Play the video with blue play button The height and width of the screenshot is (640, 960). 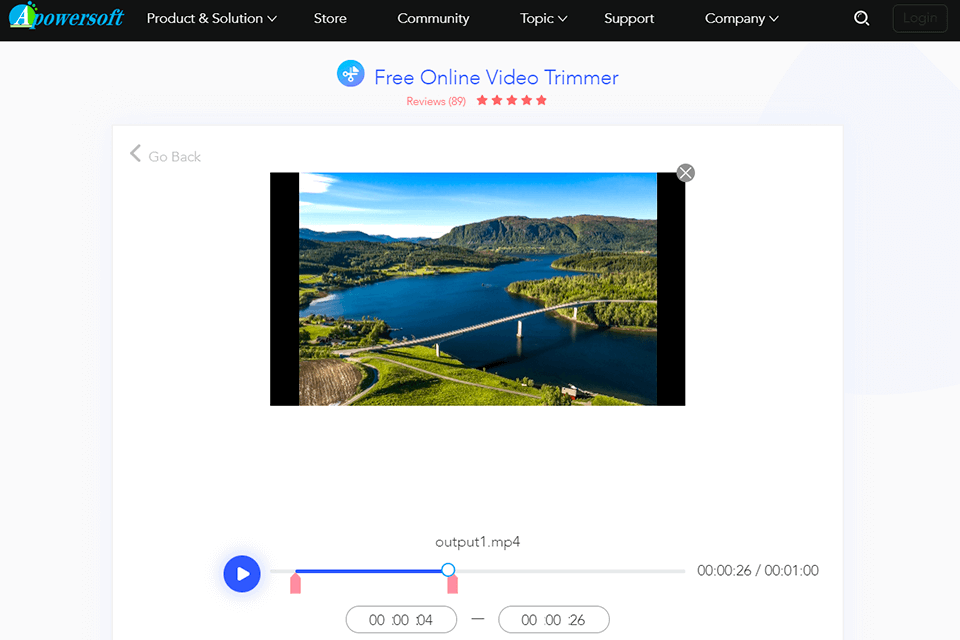(x=242, y=574)
